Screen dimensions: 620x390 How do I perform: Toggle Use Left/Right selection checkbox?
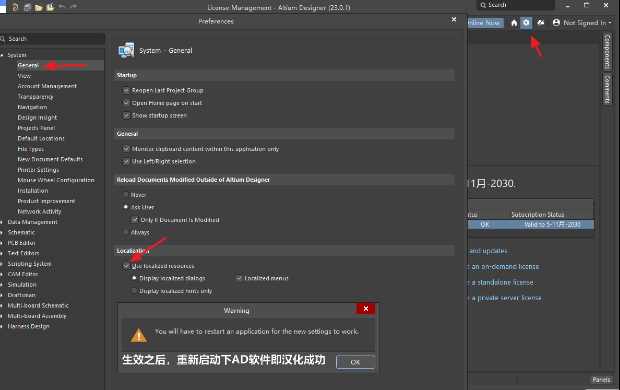point(126,161)
